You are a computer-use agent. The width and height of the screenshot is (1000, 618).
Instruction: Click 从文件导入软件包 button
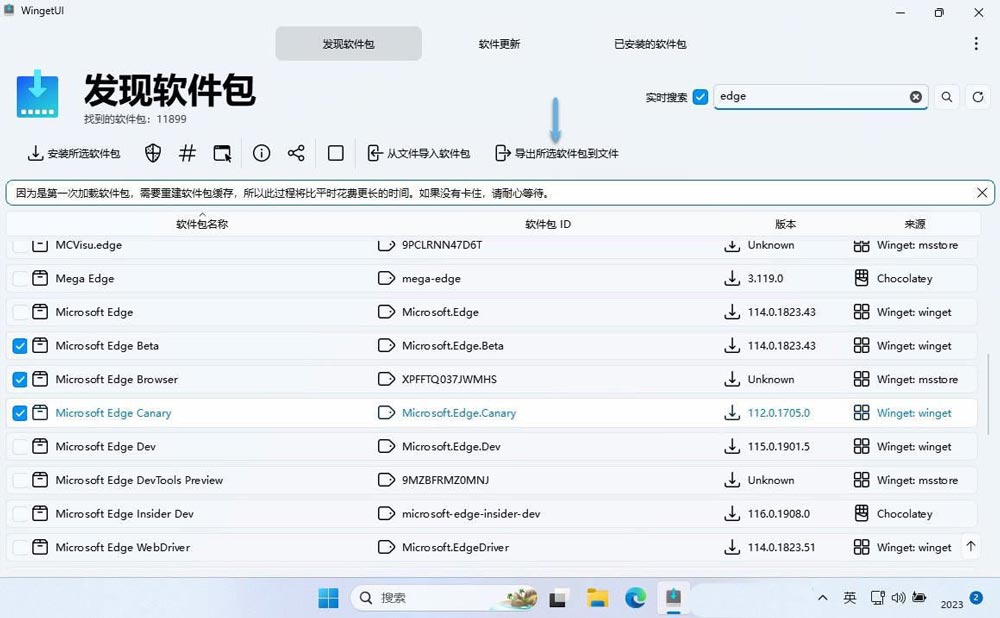(418, 153)
